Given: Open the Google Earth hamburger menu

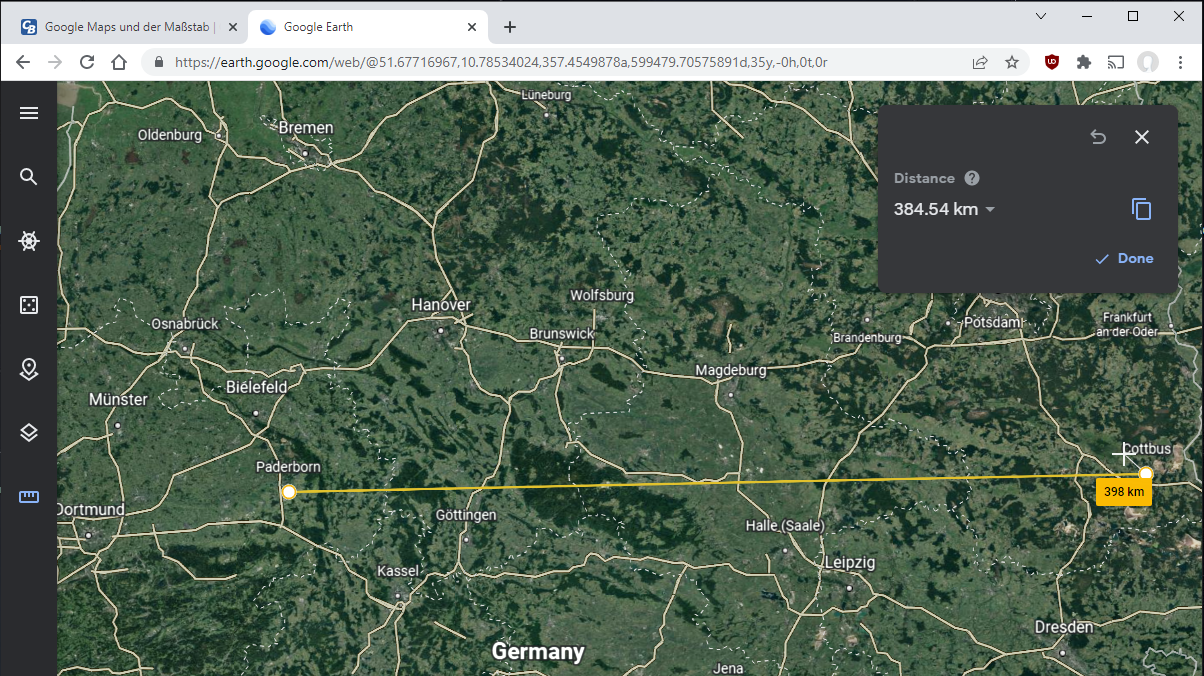Looking at the screenshot, I should point(29,113).
